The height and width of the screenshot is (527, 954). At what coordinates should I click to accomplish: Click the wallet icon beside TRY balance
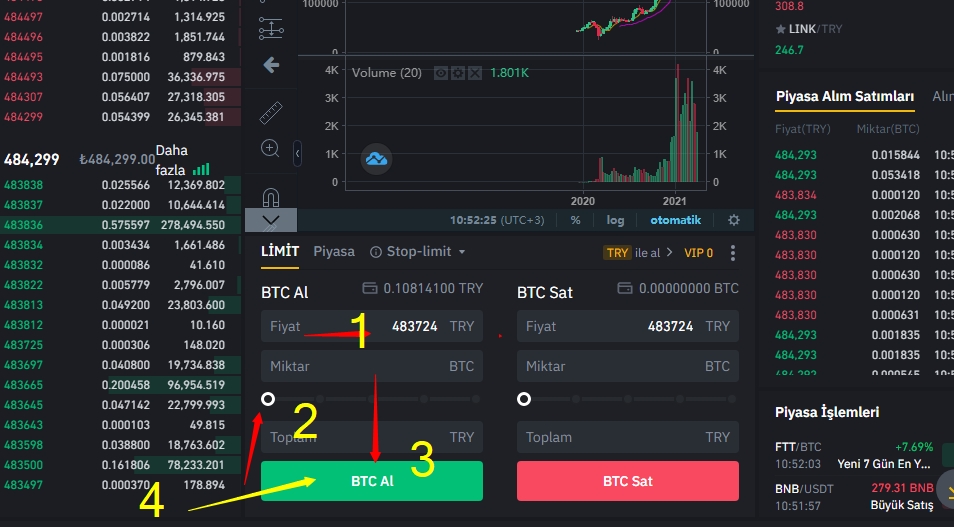coord(370,288)
